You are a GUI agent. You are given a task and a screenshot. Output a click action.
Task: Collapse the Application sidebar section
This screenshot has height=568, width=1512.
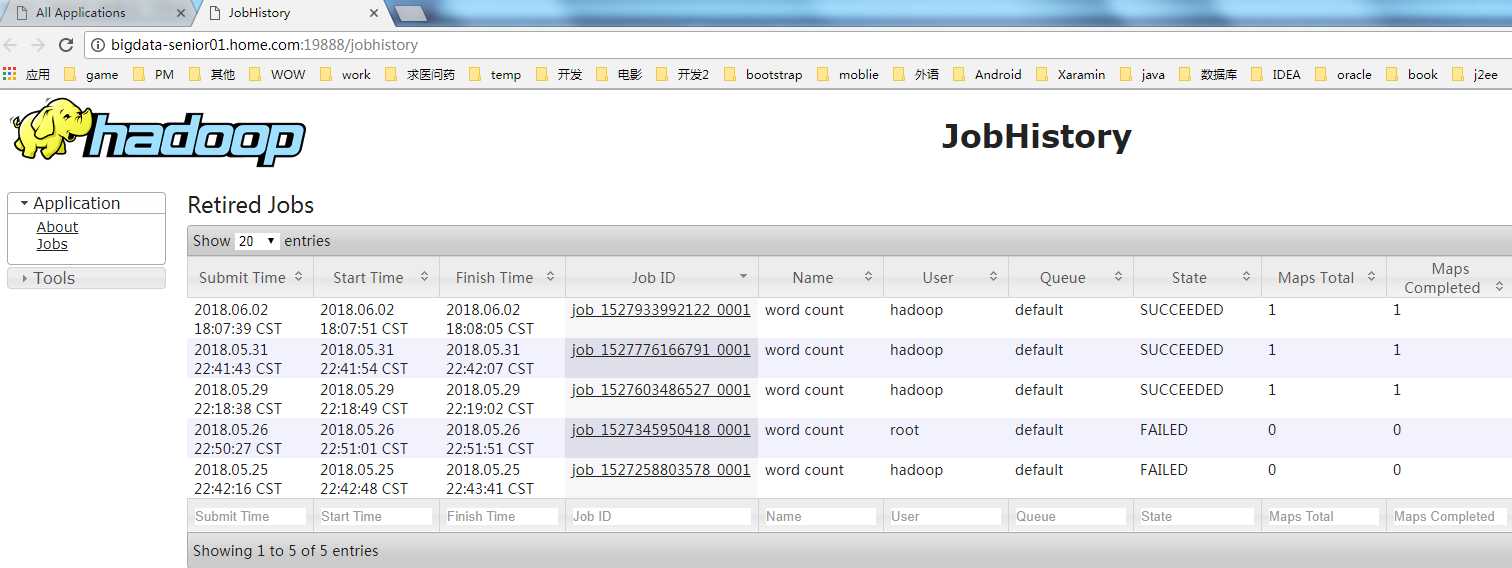86,203
